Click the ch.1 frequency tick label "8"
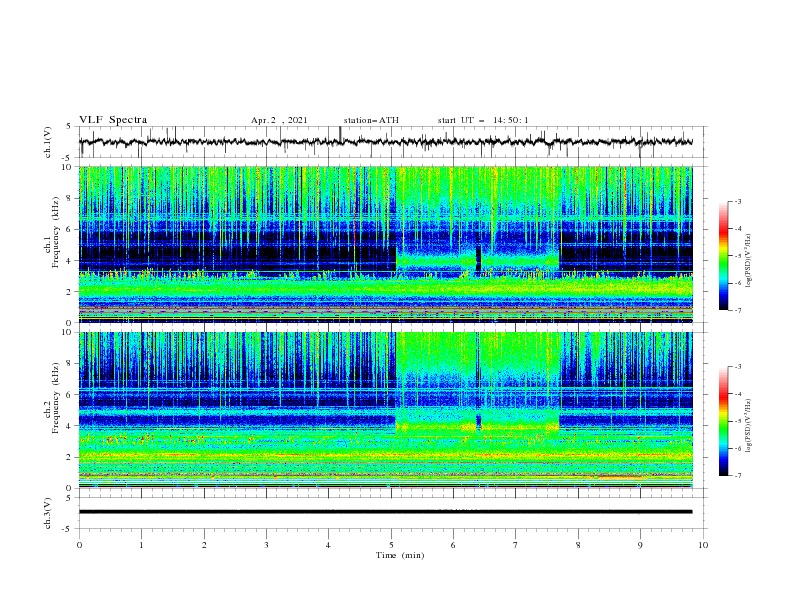 69,198
